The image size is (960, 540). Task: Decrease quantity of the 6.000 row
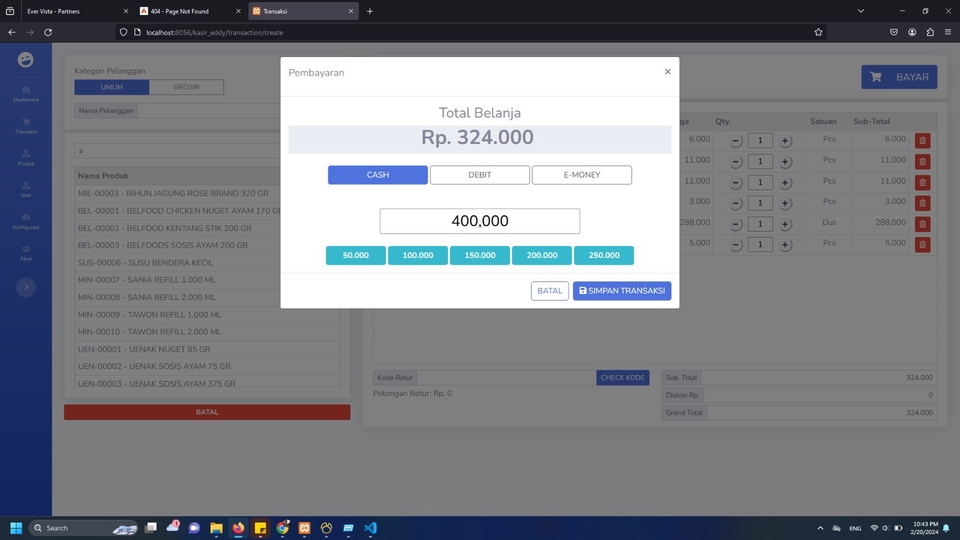(x=736, y=141)
